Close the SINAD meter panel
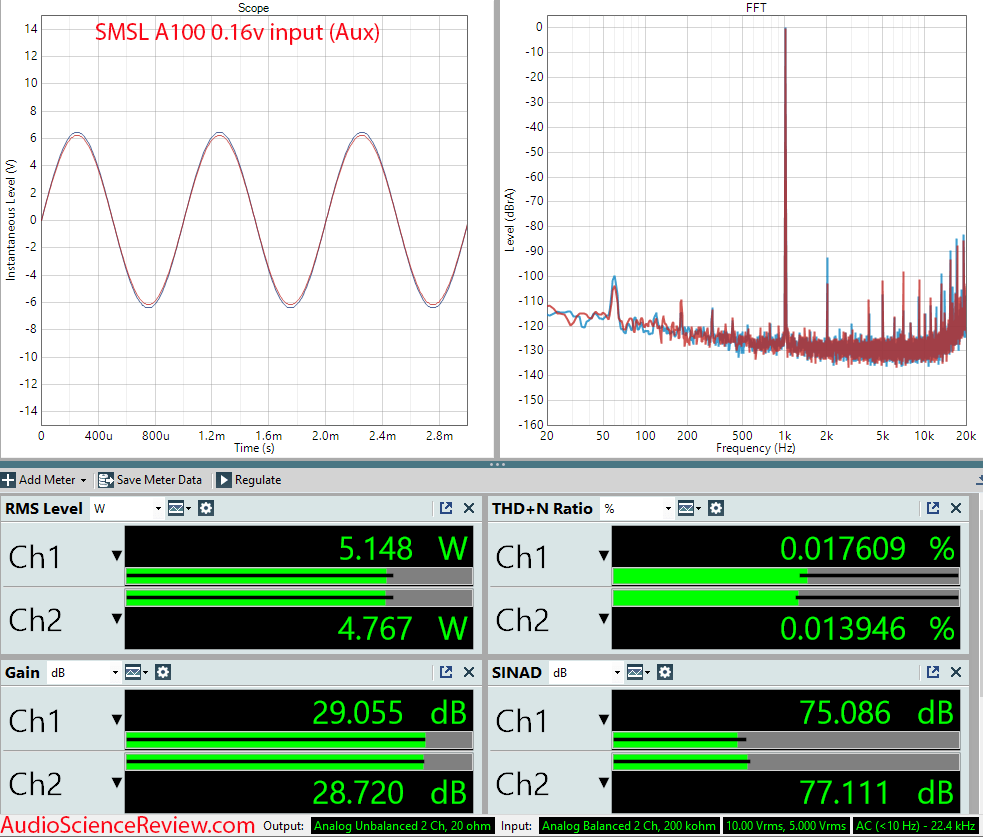 coord(955,673)
